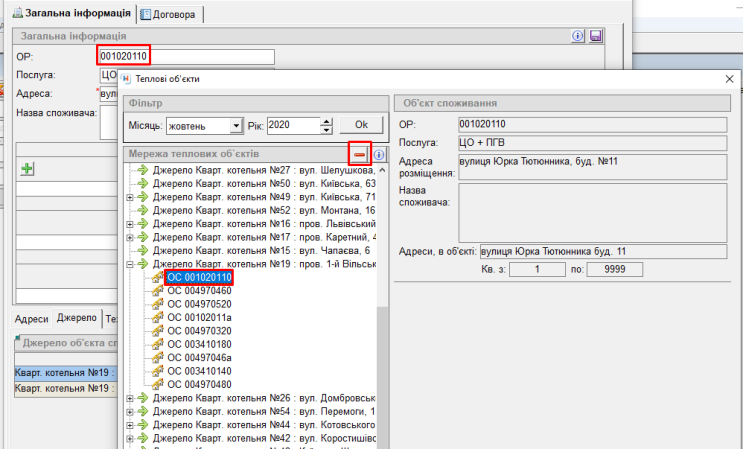Click green arrow icon of котельня №52

click(x=143, y=211)
